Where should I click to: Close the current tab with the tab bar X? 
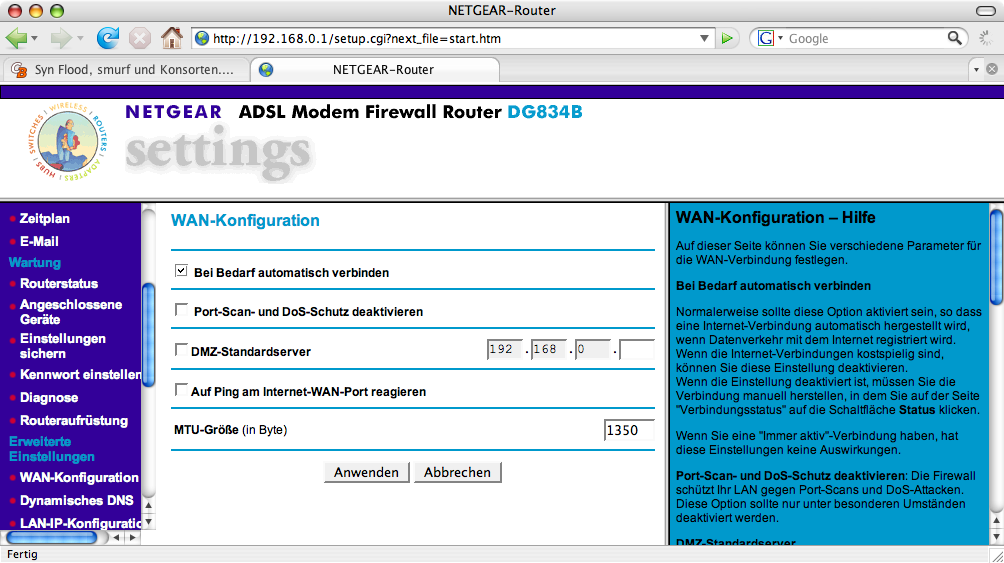(x=992, y=69)
